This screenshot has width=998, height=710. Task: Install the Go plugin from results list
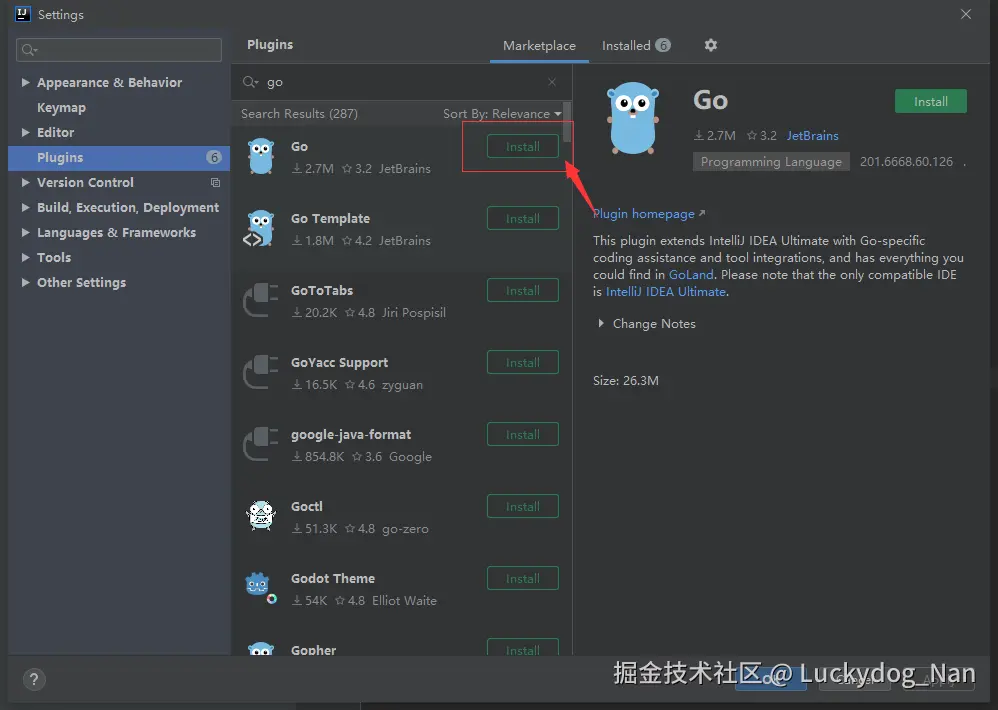(x=523, y=146)
